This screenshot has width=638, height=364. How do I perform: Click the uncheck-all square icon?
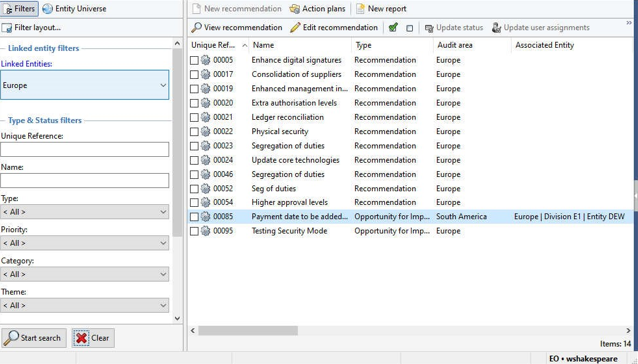click(409, 28)
